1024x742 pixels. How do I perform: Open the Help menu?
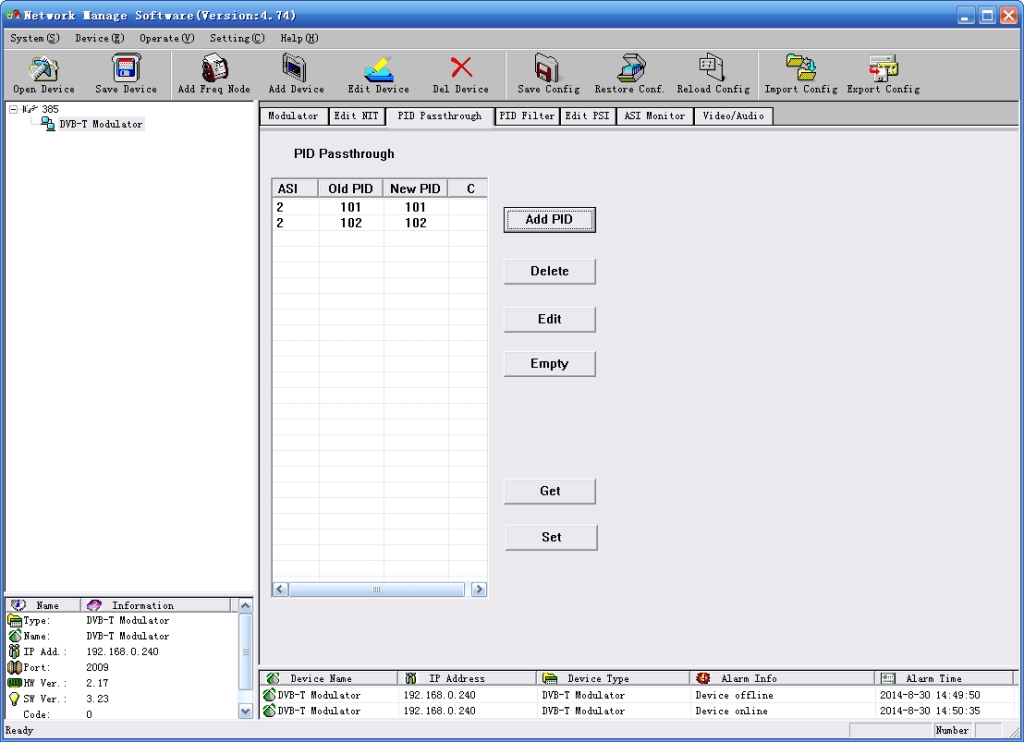point(299,38)
